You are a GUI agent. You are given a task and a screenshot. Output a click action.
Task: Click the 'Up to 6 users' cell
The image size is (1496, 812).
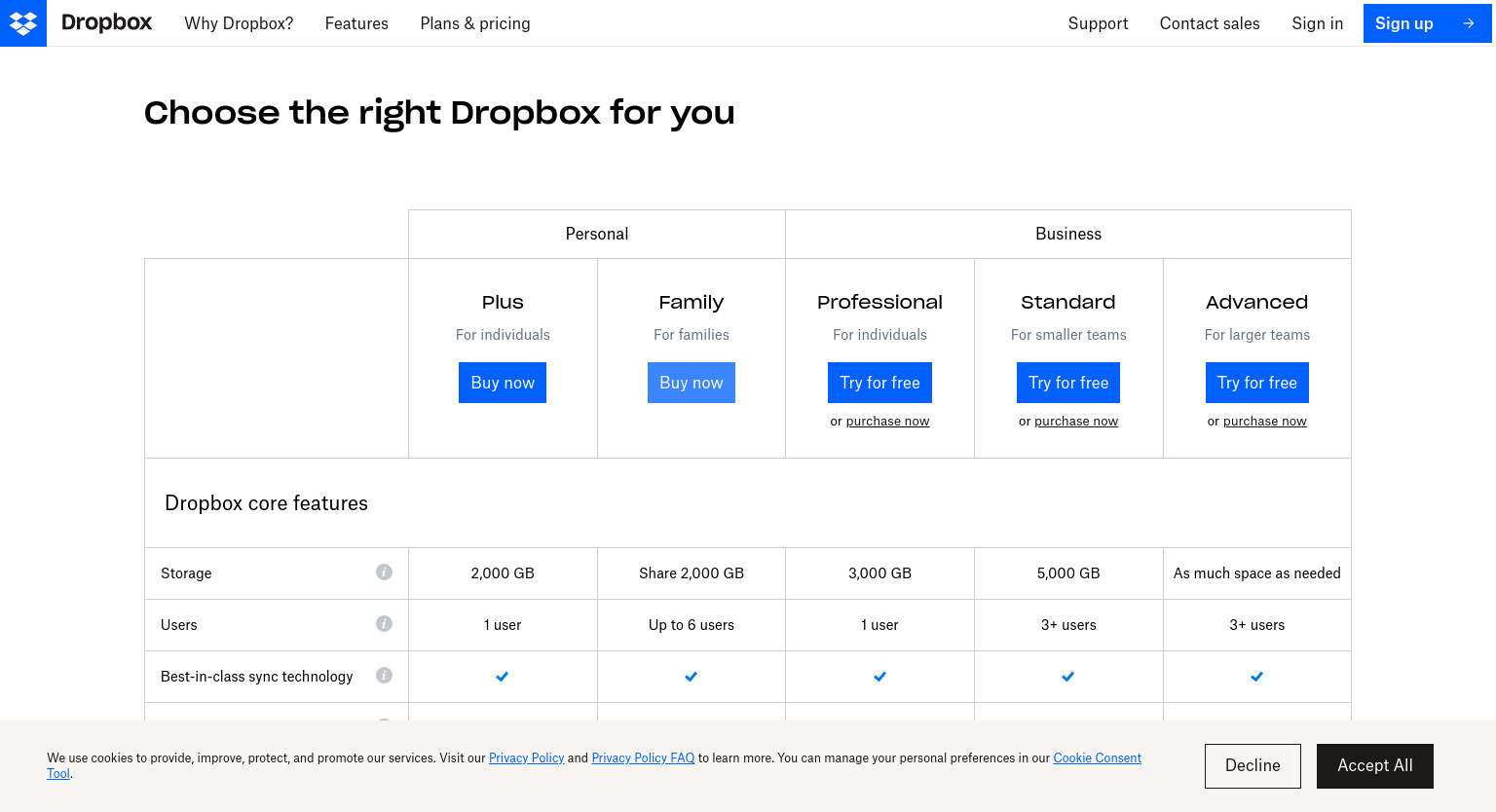pyautogui.click(x=692, y=625)
